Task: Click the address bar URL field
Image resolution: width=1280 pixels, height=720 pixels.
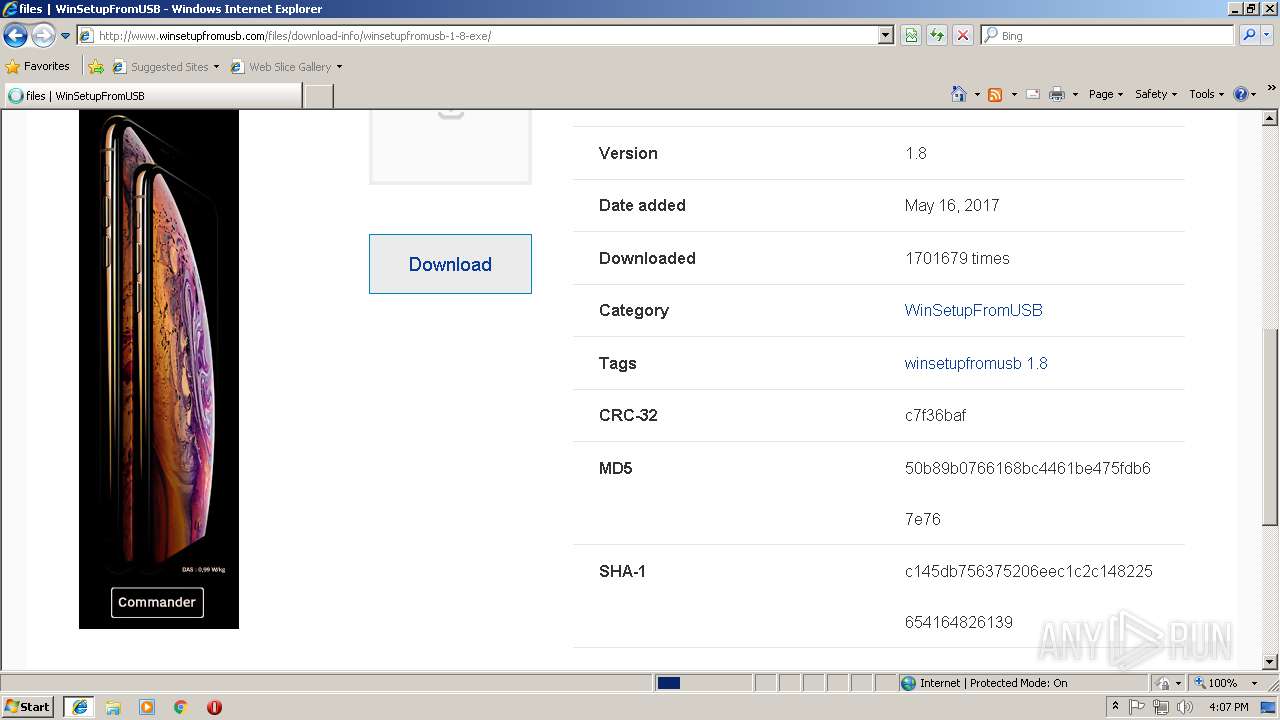Action: (478, 36)
